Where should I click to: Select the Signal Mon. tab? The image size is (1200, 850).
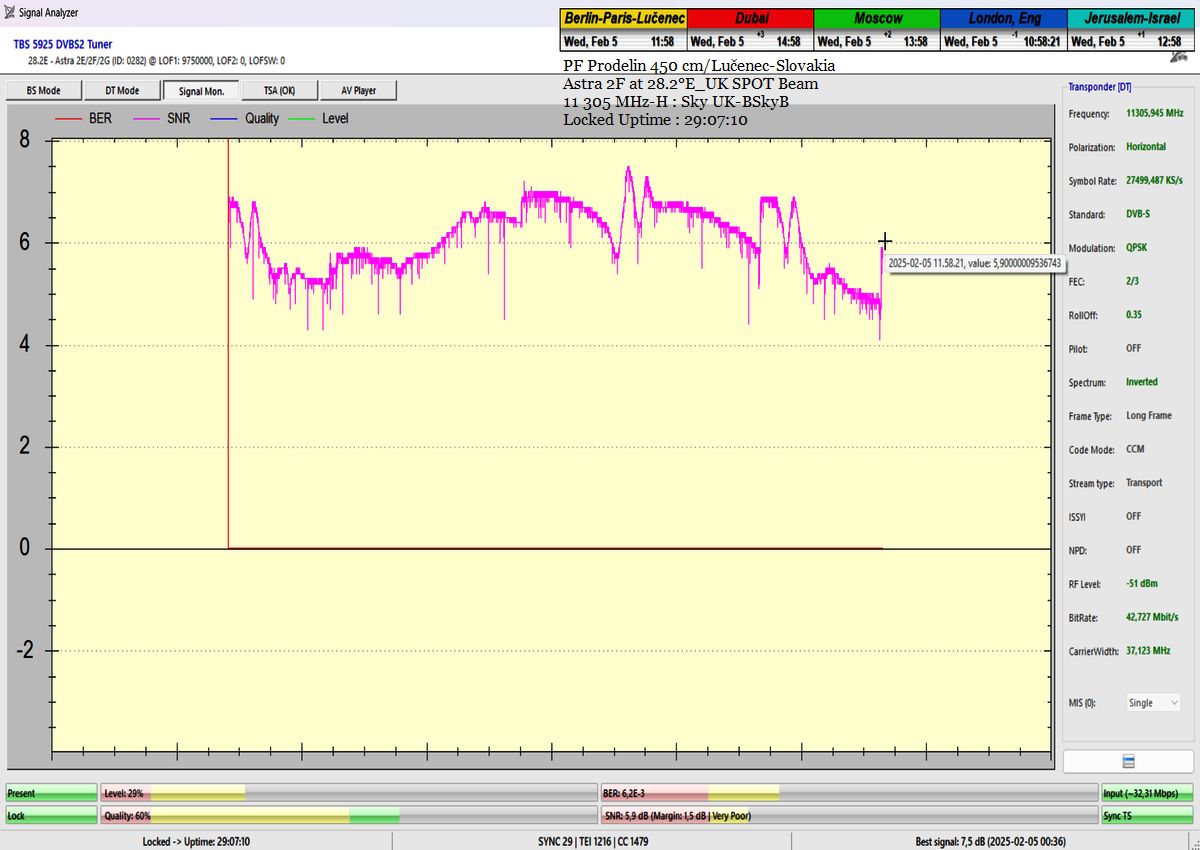200,91
